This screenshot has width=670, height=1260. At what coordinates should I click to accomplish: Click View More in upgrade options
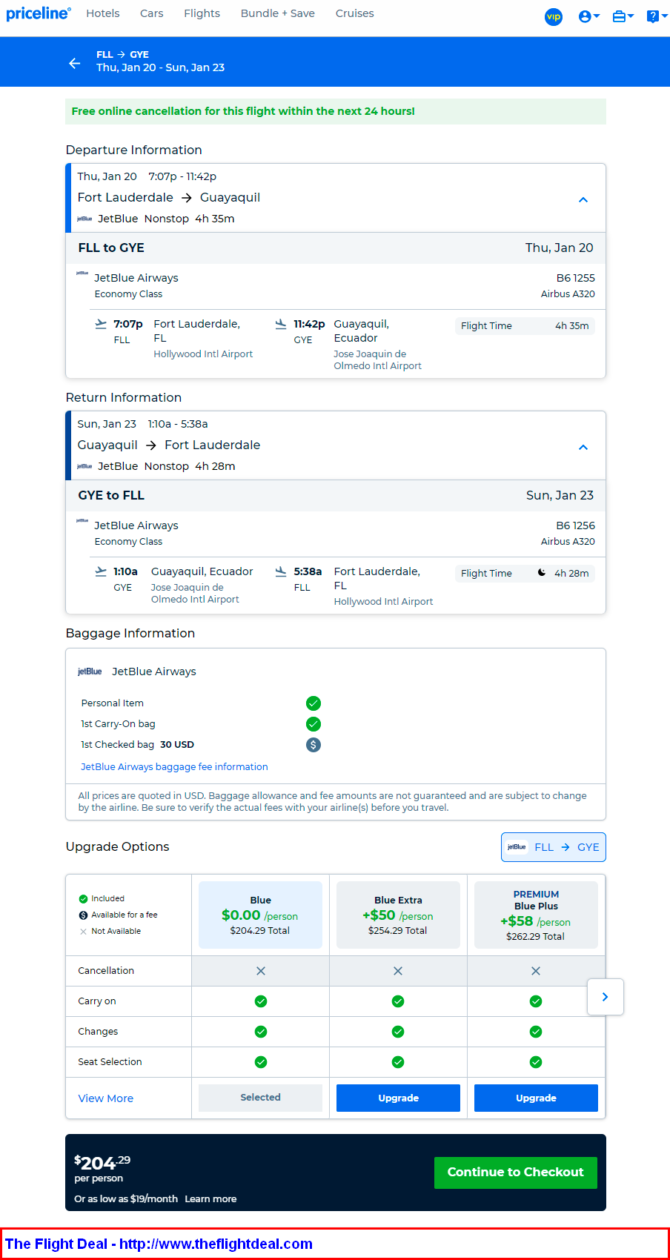(x=106, y=1098)
